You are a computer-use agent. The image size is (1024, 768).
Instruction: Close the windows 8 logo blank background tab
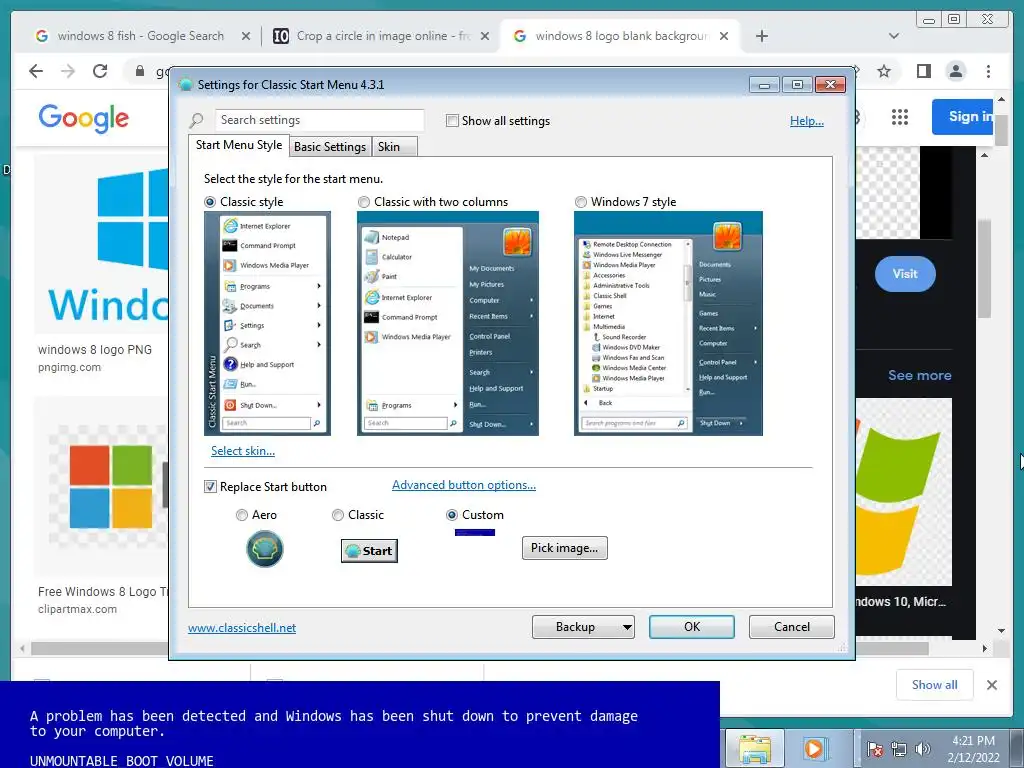(724, 36)
